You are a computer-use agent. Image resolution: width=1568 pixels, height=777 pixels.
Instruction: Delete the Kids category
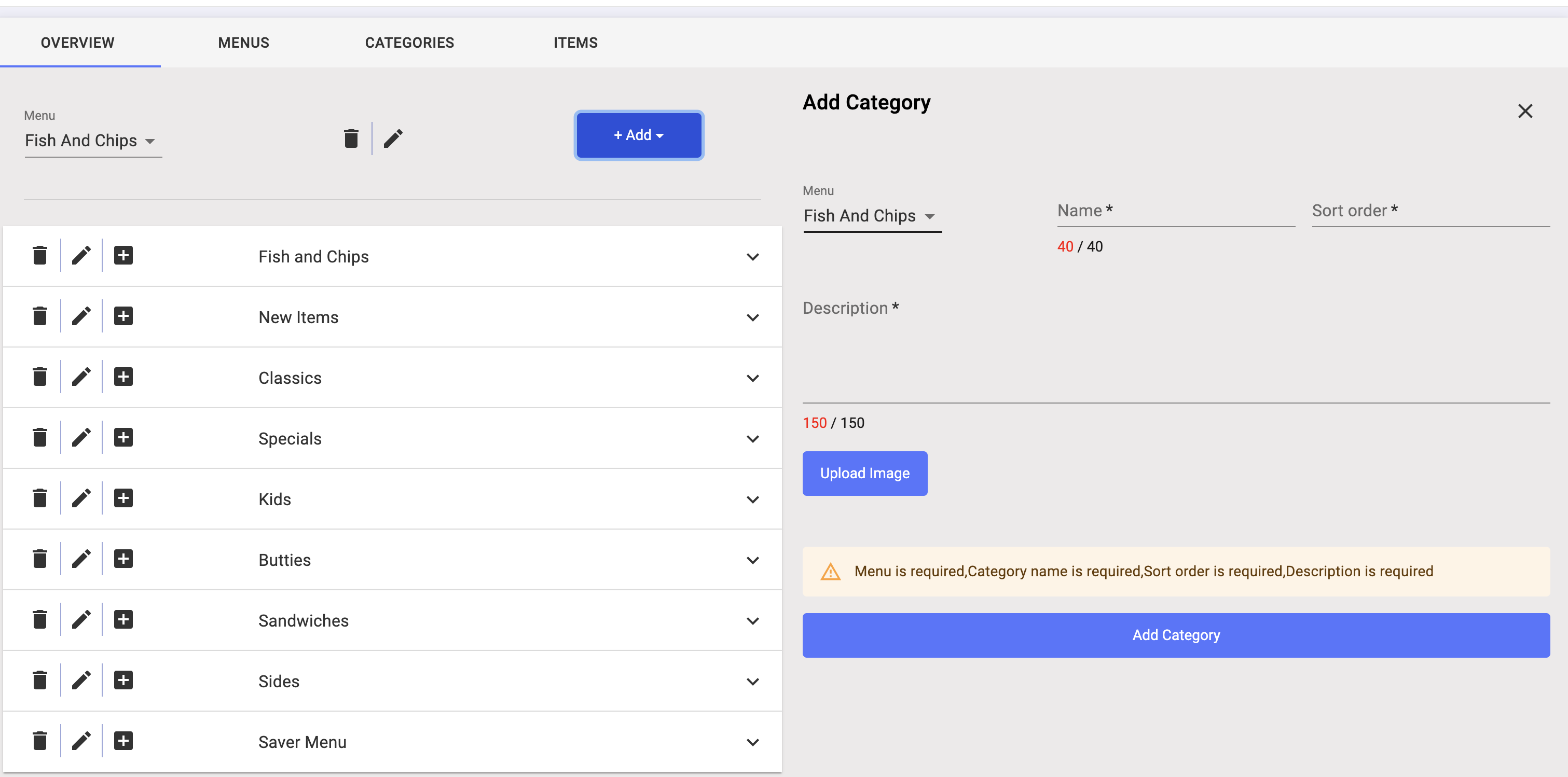pyautogui.click(x=39, y=498)
